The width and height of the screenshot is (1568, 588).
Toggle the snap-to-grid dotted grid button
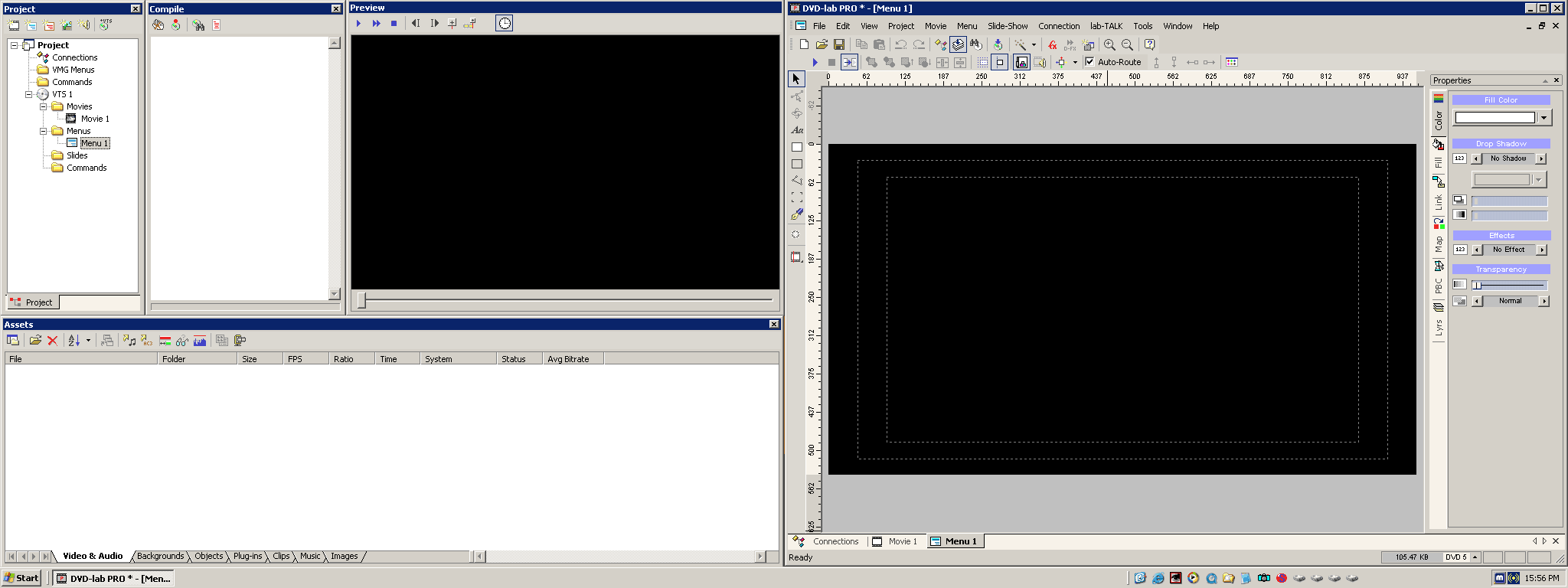[x=982, y=63]
